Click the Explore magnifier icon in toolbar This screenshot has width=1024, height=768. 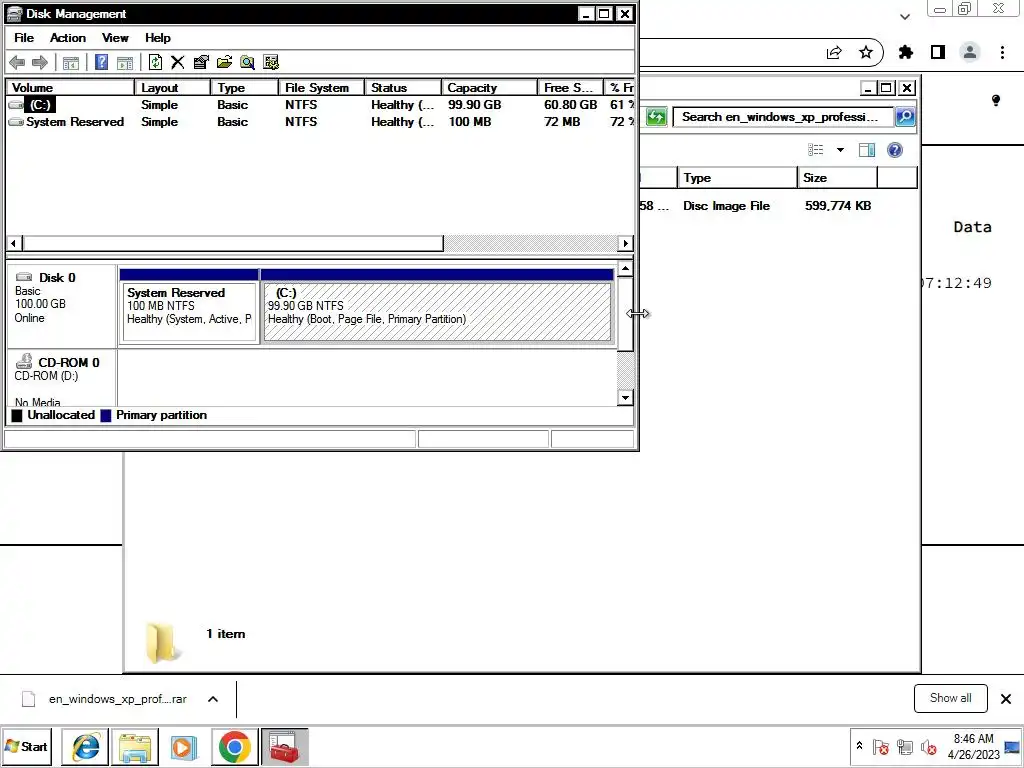coord(248,63)
